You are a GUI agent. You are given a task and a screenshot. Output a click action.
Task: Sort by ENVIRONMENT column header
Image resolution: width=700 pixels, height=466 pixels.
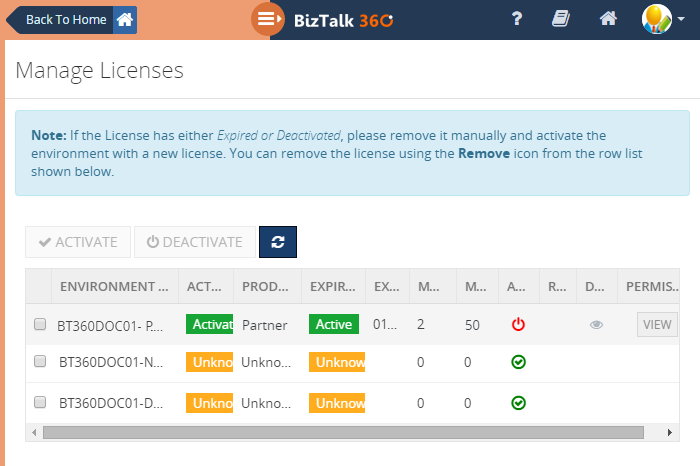click(x=115, y=287)
